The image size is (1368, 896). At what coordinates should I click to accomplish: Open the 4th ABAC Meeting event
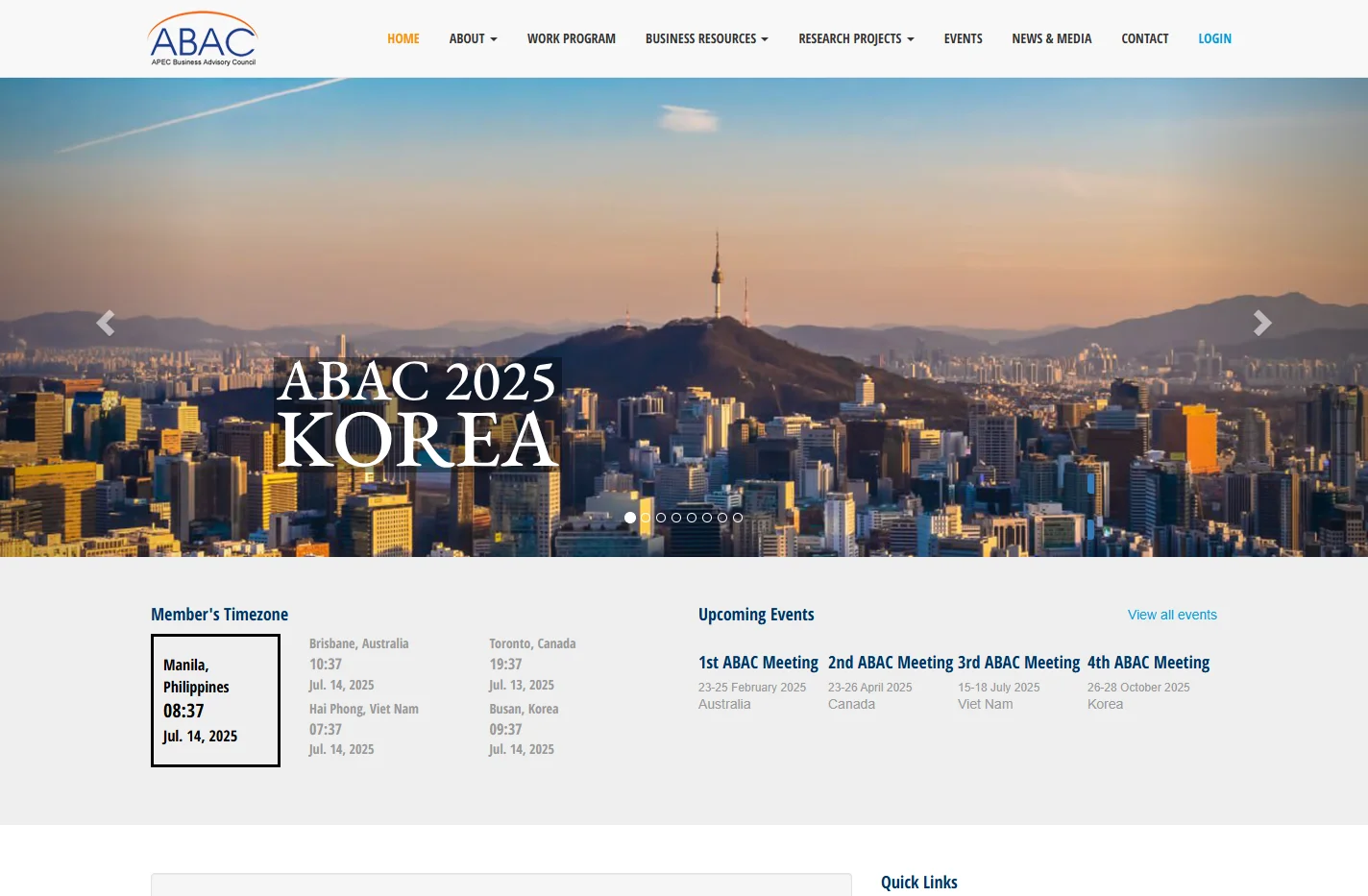tap(1148, 663)
